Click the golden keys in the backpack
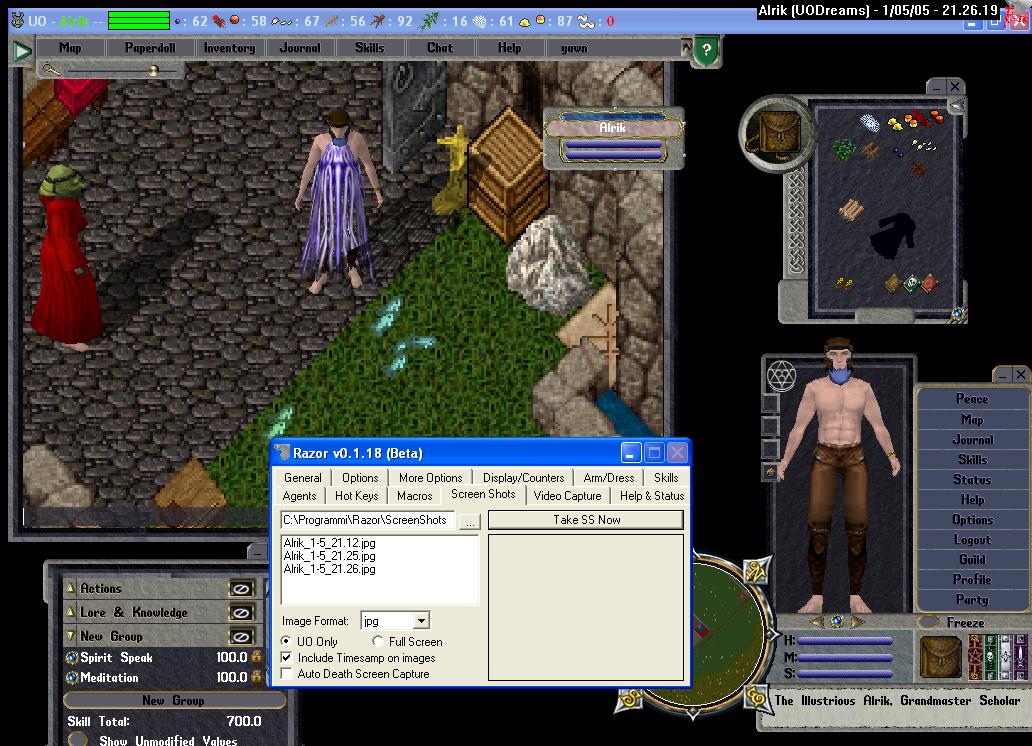Viewport: 1032px width, 746px height. pyautogui.click(x=844, y=283)
